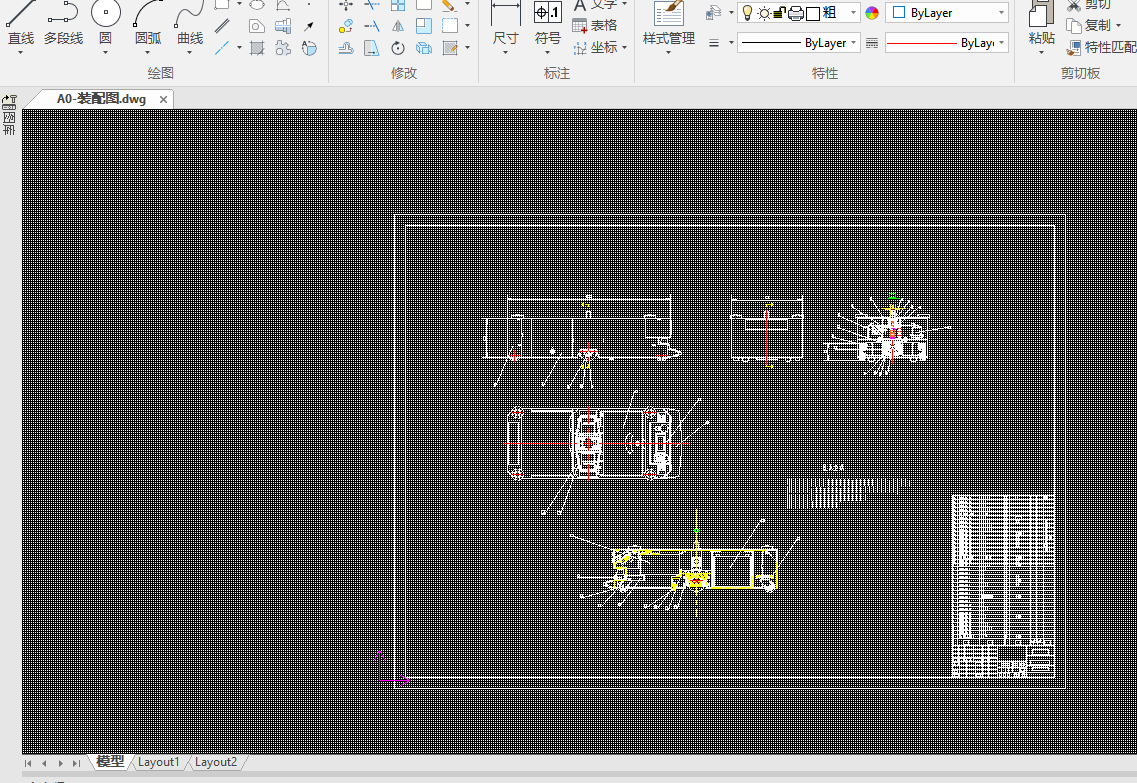Switch to the Layout2 tab

tap(216, 762)
